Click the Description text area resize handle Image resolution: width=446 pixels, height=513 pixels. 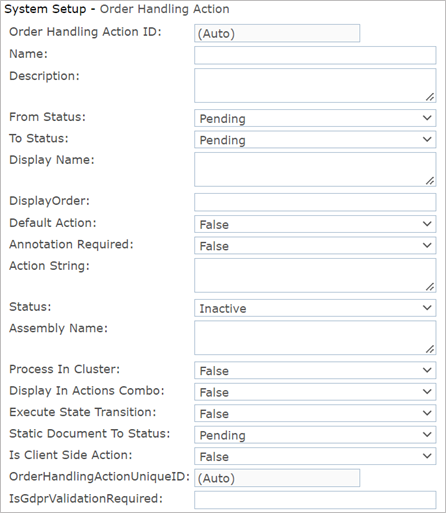pos(430,97)
